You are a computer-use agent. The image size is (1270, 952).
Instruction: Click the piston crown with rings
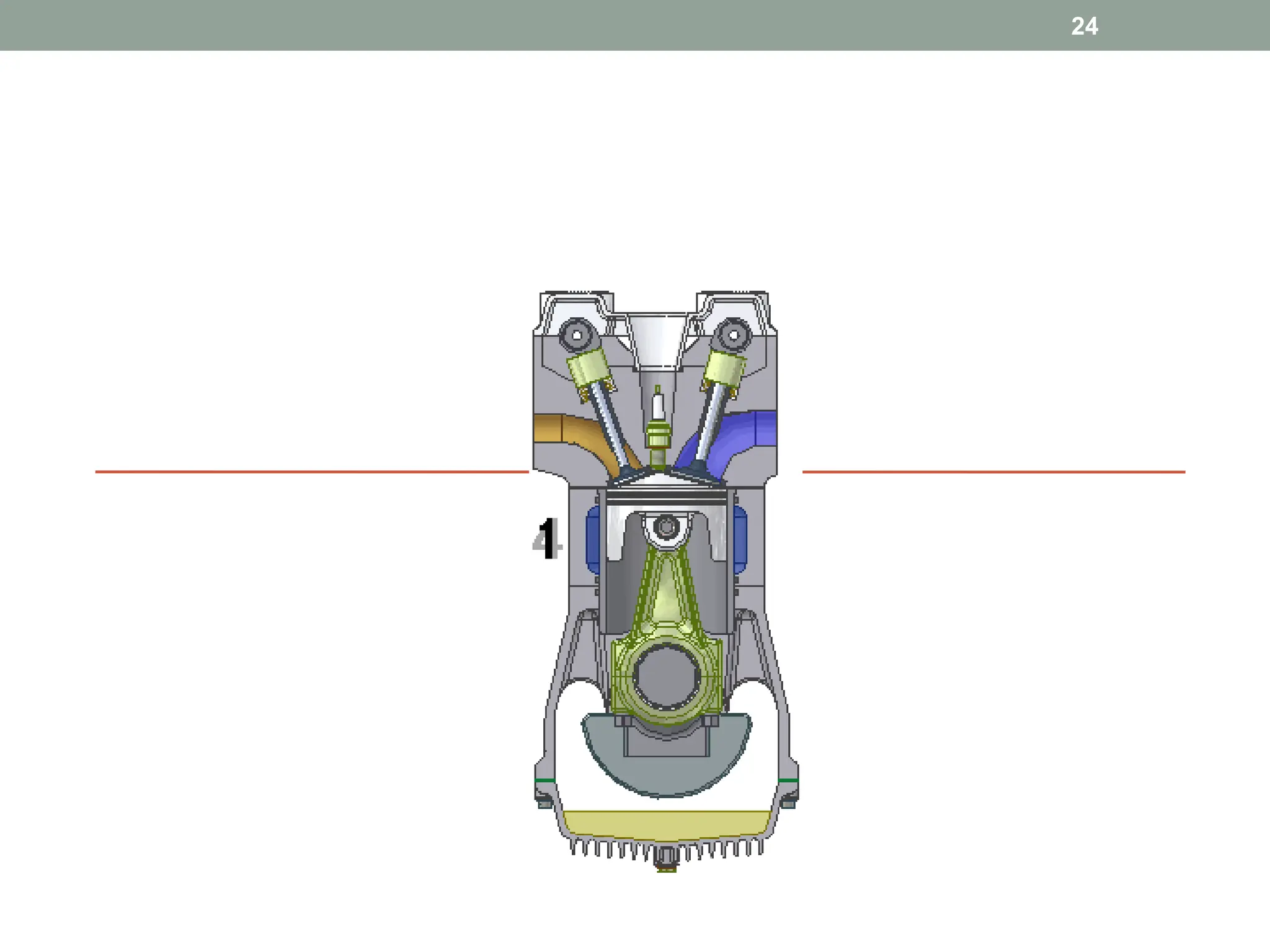pos(666,496)
